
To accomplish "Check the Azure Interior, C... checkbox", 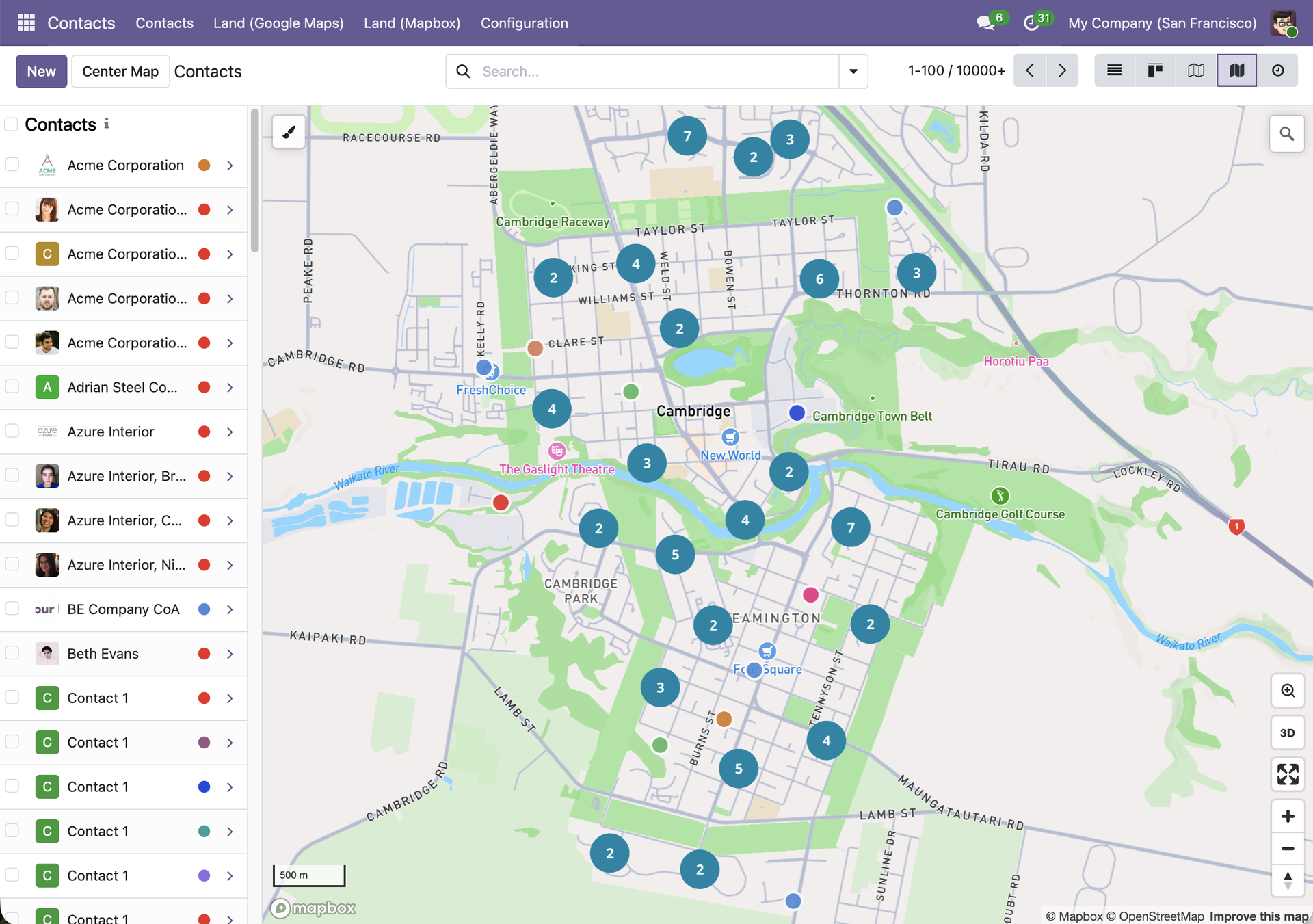I will click(12, 520).
